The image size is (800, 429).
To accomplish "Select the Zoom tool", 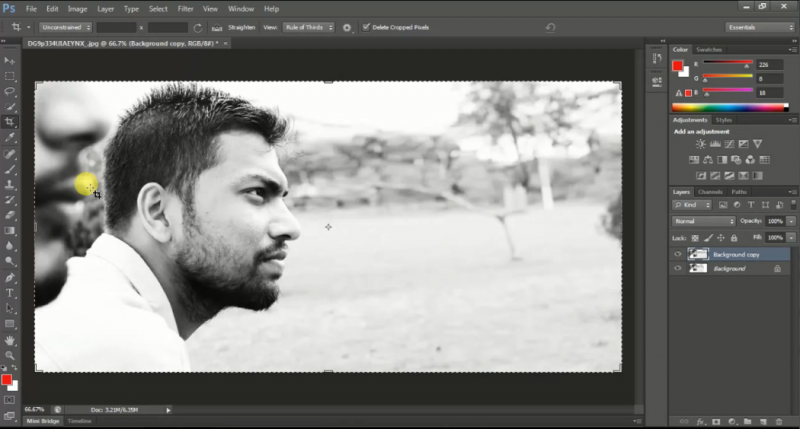I will coord(10,356).
